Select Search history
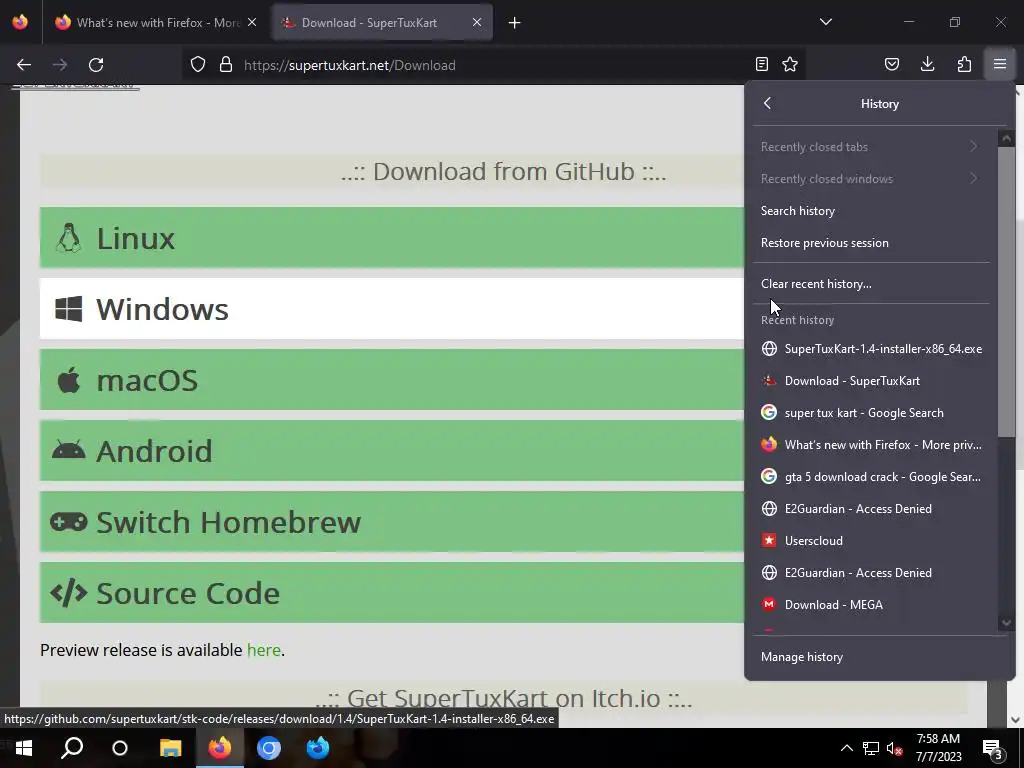1024x768 pixels. tap(871, 211)
